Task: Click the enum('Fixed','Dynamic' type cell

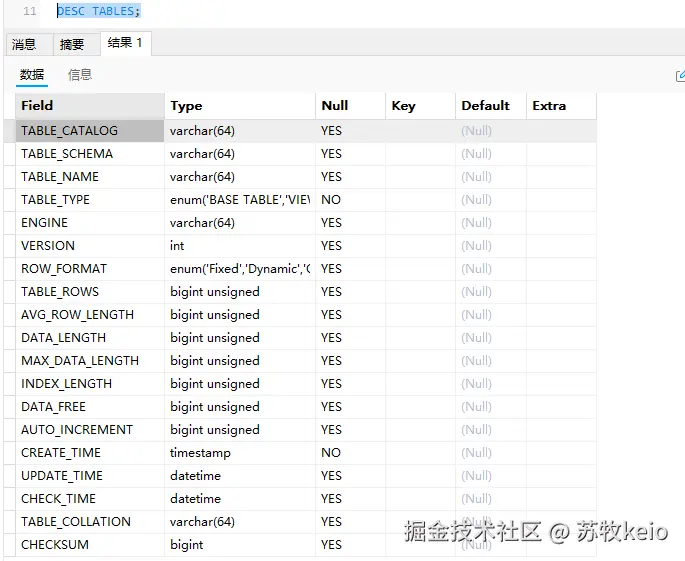Action: coord(240,269)
